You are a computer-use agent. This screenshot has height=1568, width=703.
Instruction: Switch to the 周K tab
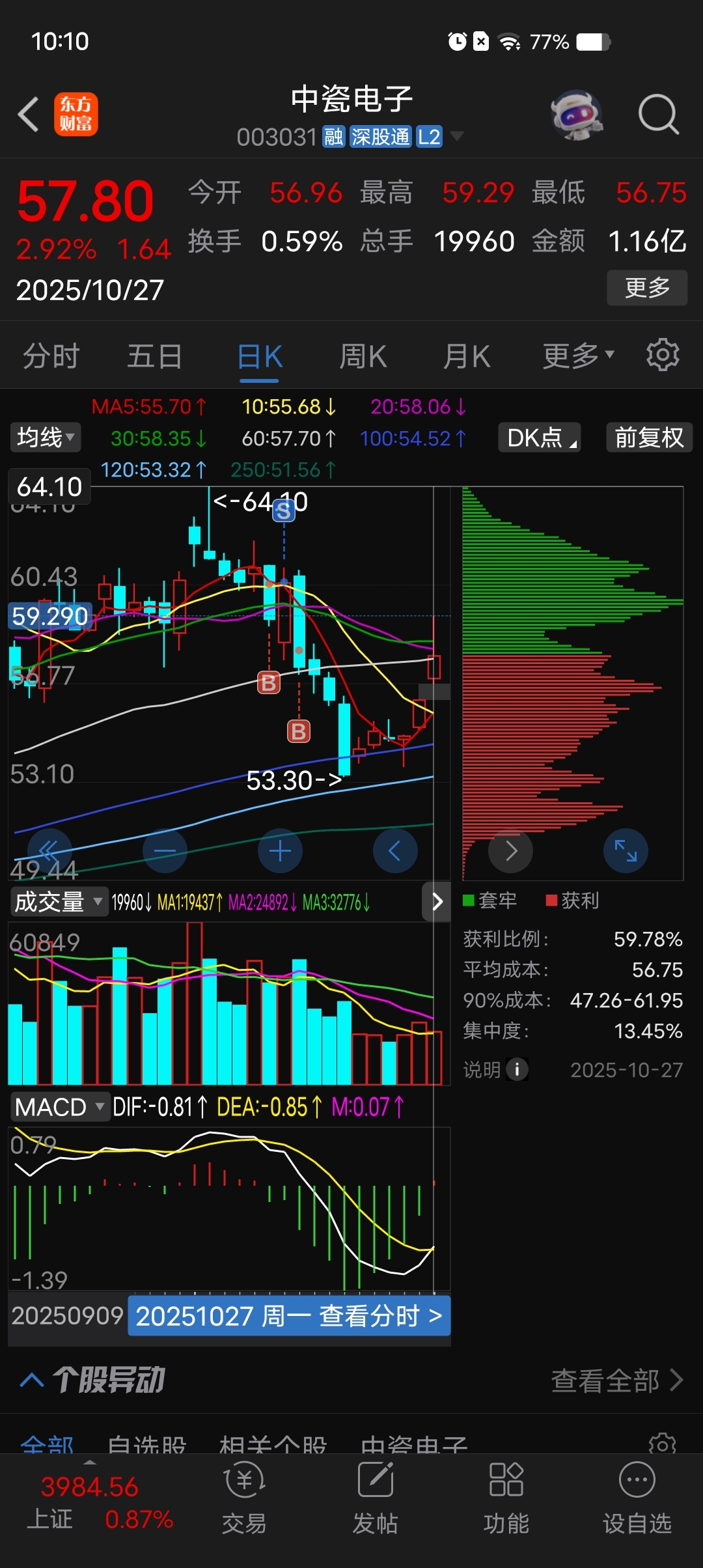click(363, 356)
